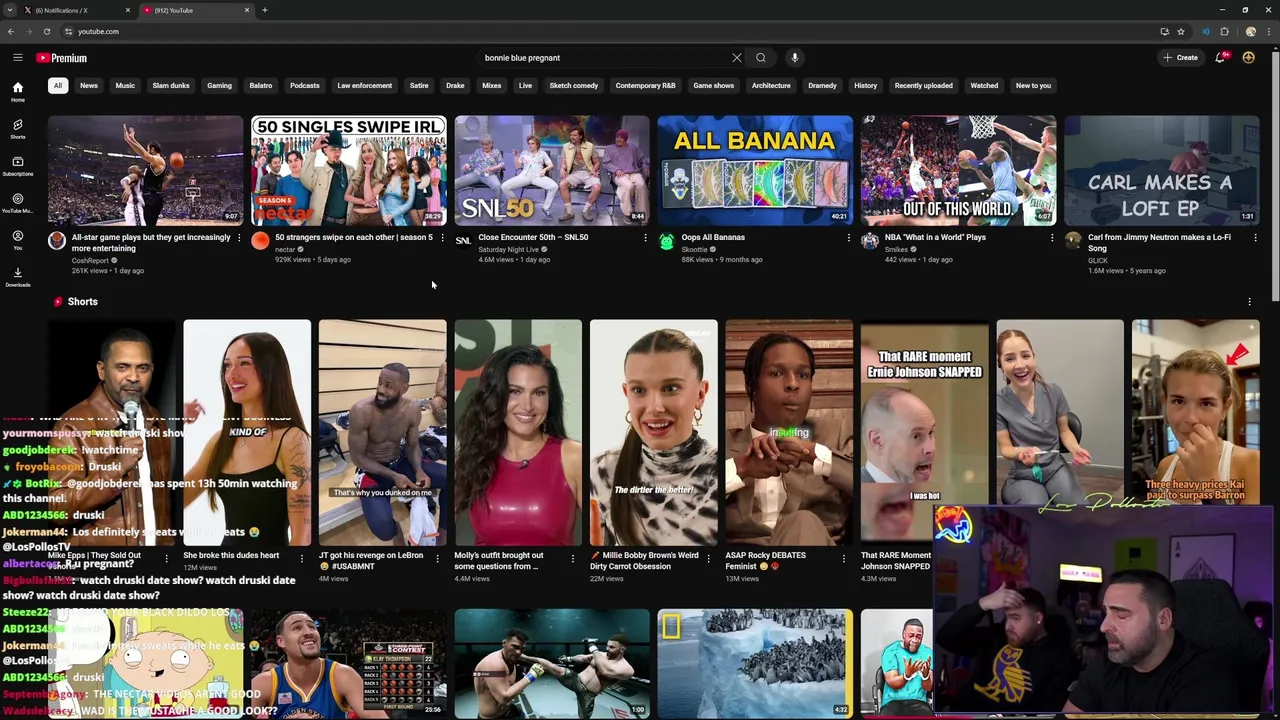Open the account avatar menu
Screen dimensions: 1280x720
[x=1248, y=58]
